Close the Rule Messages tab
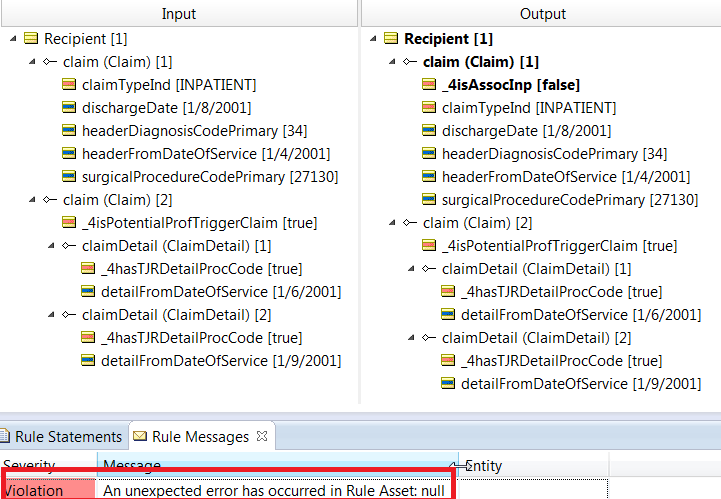Screen dimensions: 721x499 [262, 436]
